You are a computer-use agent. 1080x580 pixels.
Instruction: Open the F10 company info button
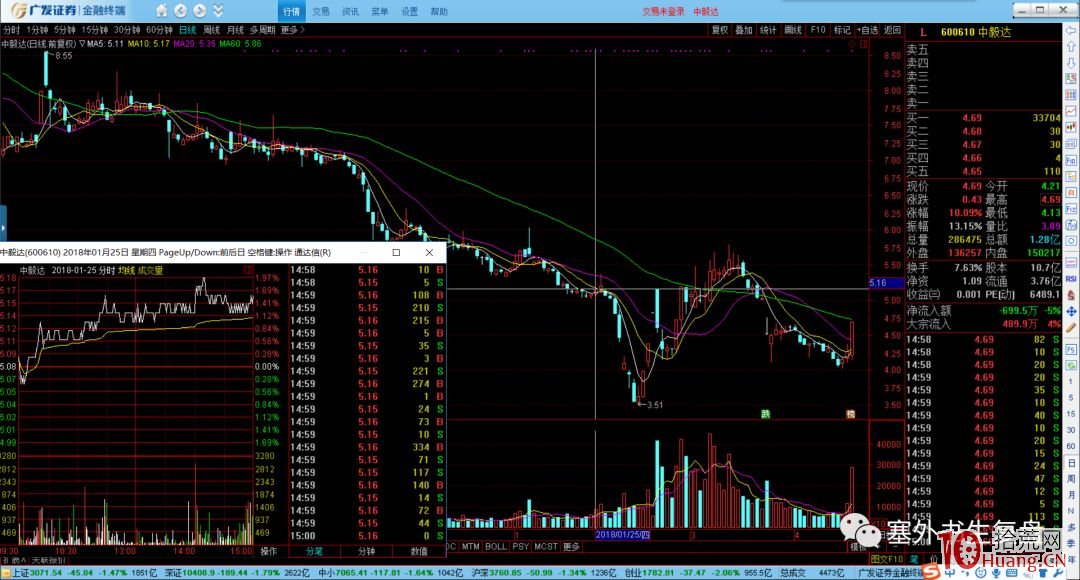tap(818, 30)
